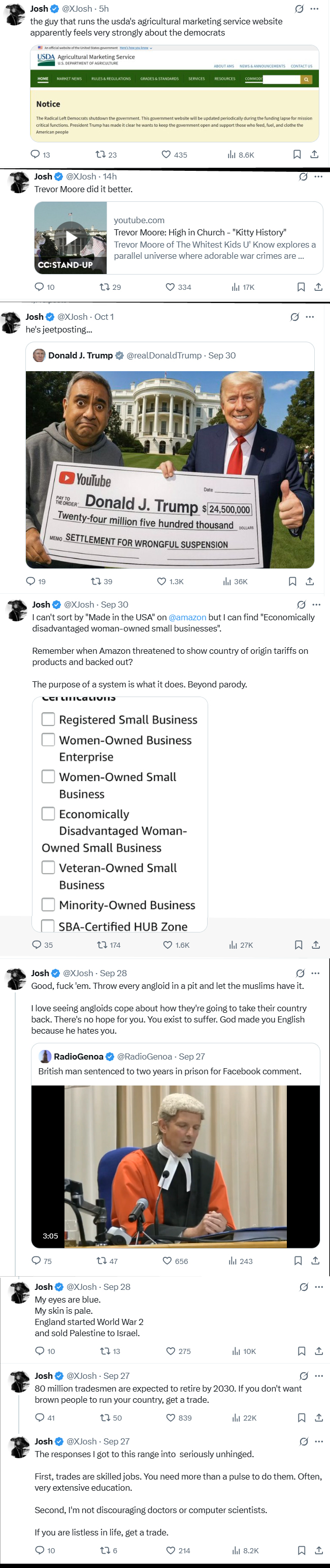Play the Trevor Moore video thumbnail
The height and width of the screenshot is (1568, 330).
coord(71,238)
